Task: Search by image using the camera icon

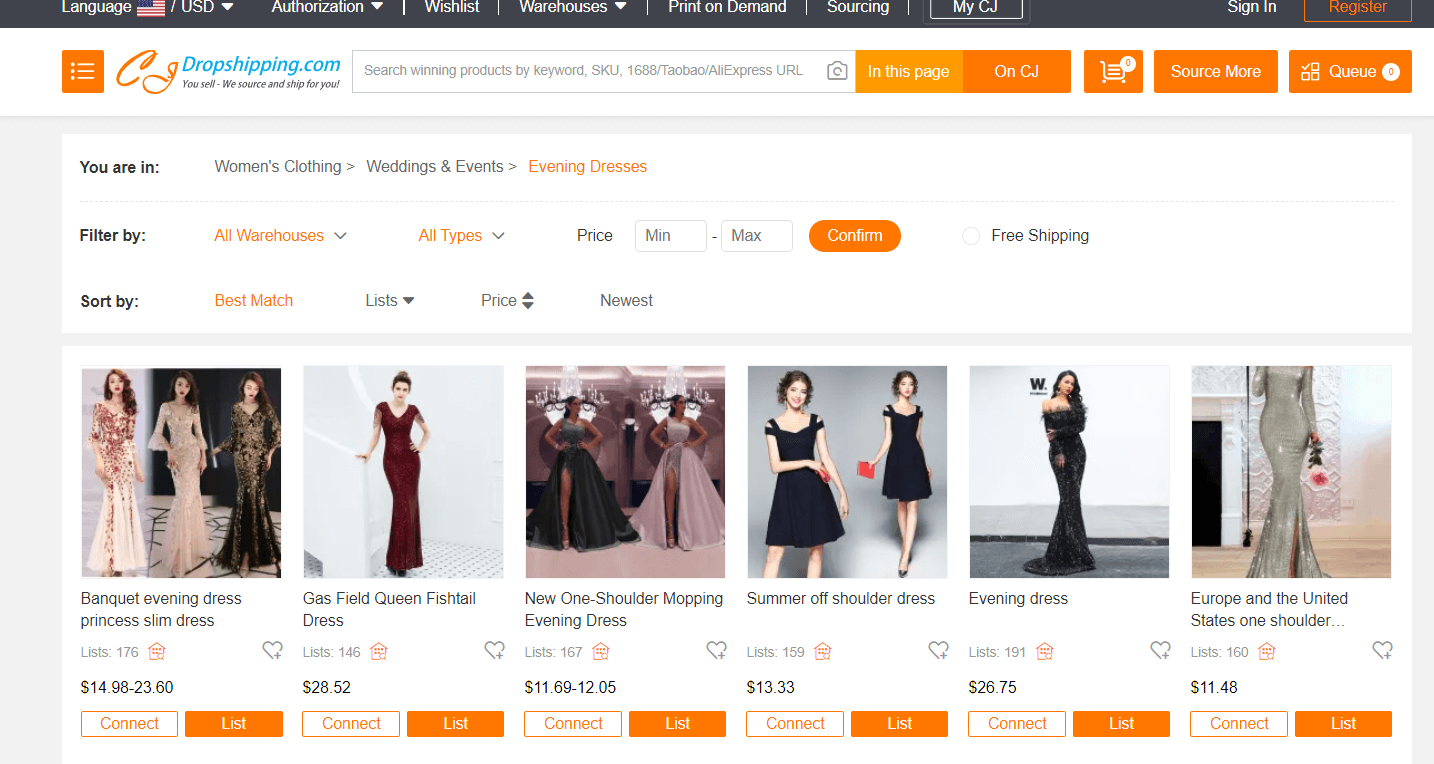Action: point(837,71)
